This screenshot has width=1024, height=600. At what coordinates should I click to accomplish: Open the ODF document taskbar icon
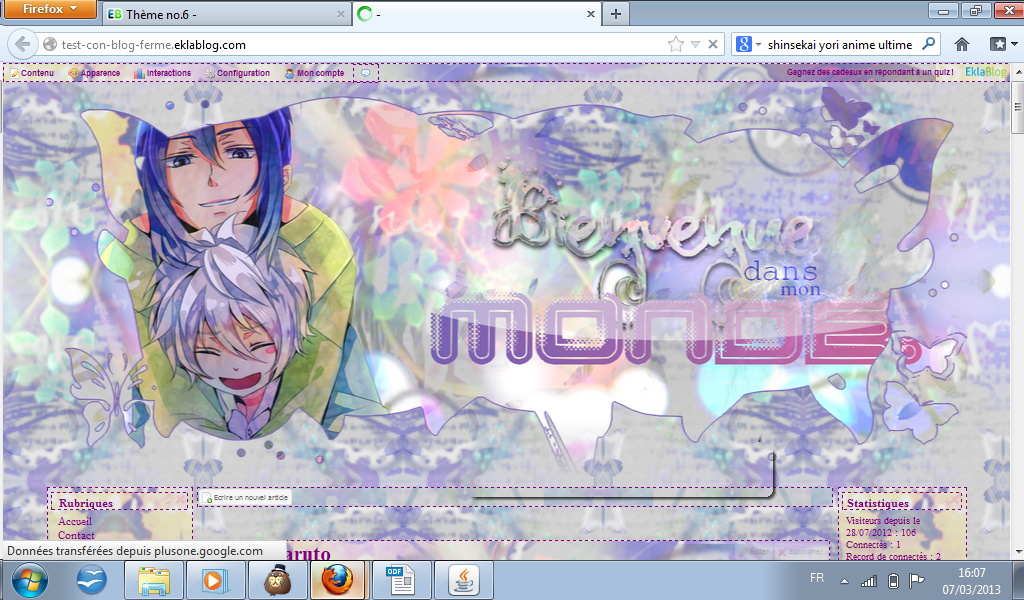pyautogui.click(x=402, y=580)
